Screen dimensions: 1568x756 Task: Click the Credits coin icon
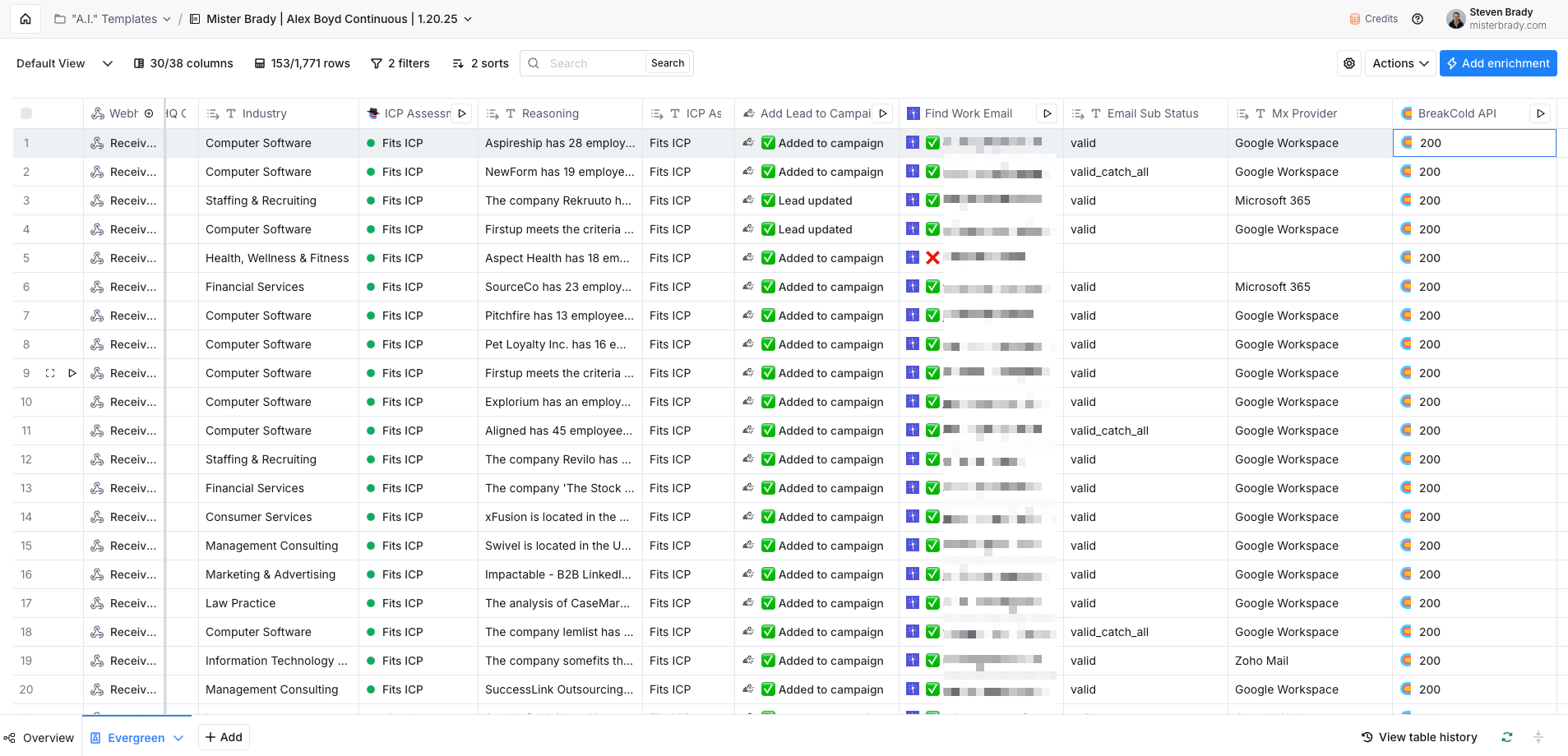[x=1355, y=19]
